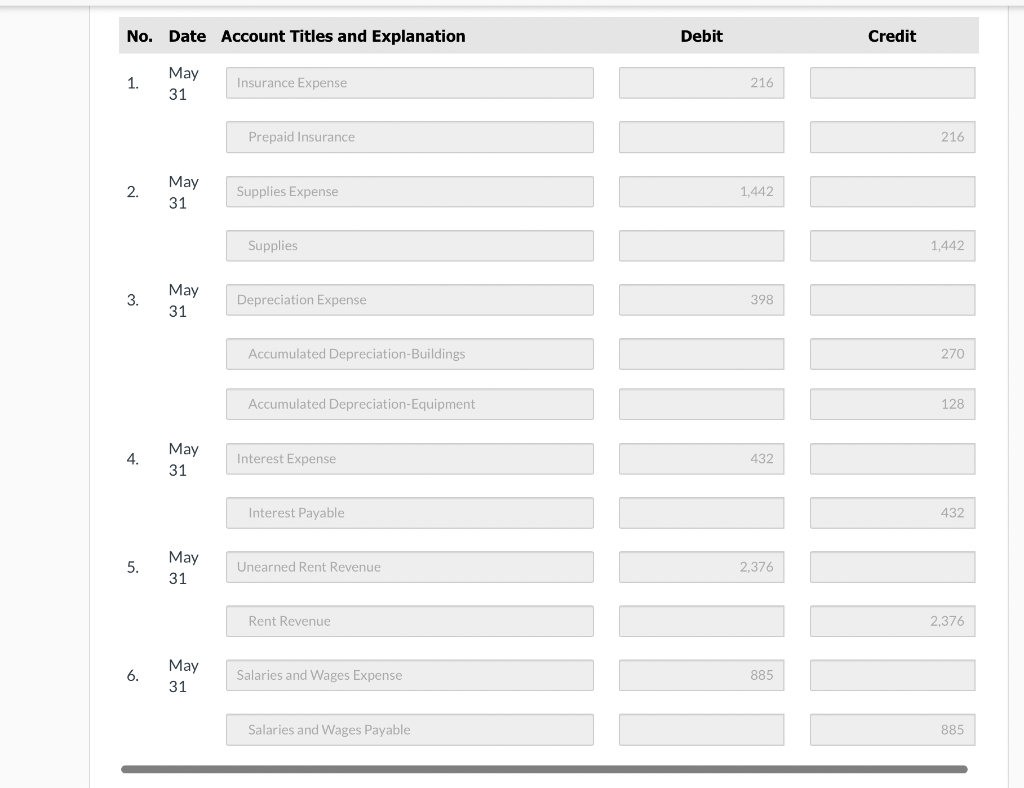The height and width of the screenshot is (788, 1024).
Task: Click the Insurance Expense account title field
Action: [x=410, y=82]
